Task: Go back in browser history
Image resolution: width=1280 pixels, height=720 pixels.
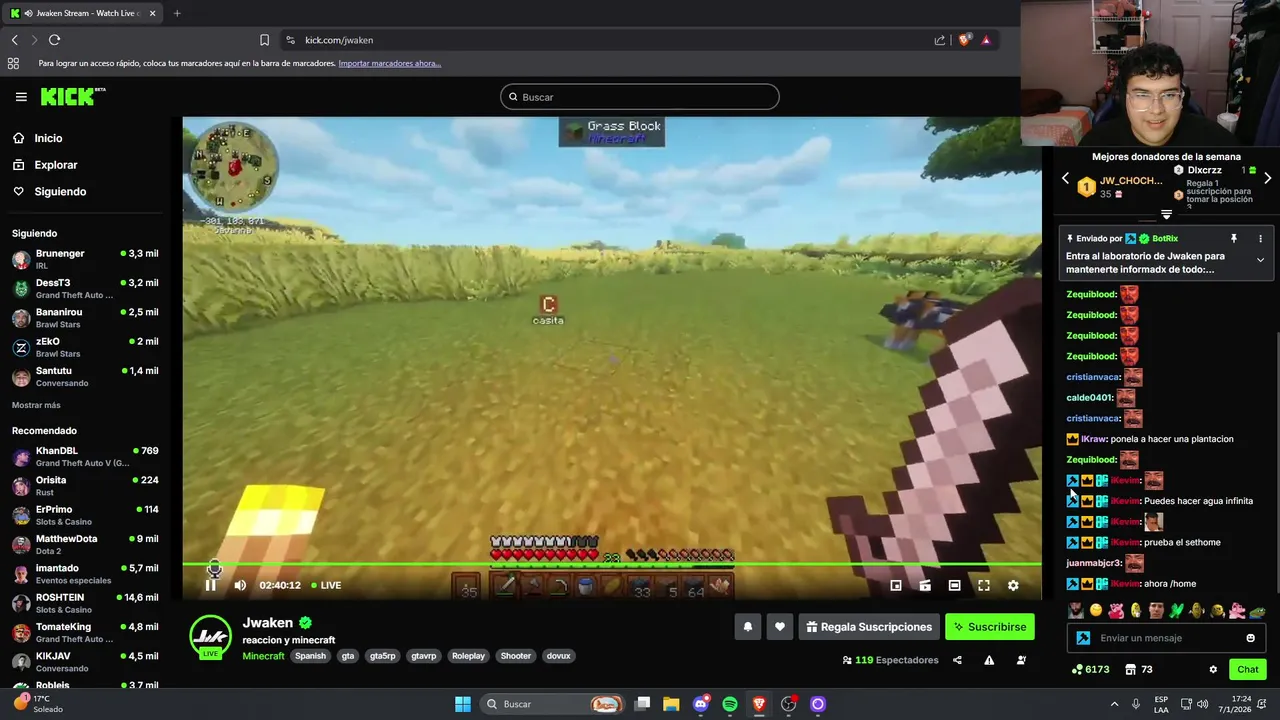Action: [x=15, y=40]
